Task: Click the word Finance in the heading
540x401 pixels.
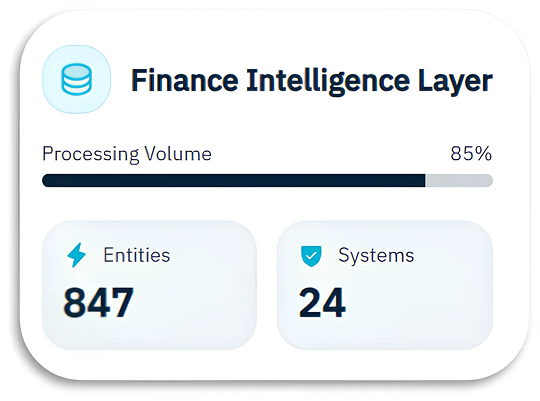Action: pos(185,80)
